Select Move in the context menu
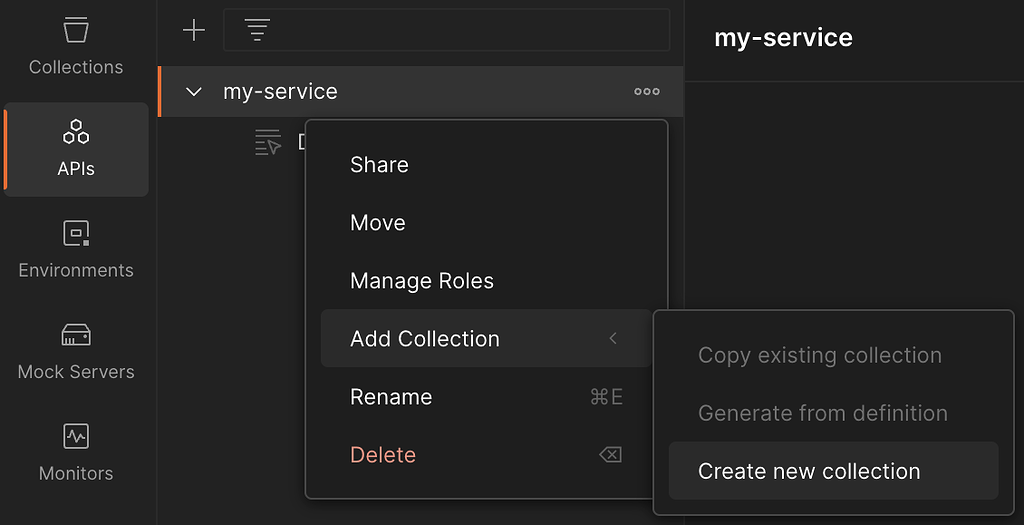Screen dimensions: 1024x525 pyautogui.click(x=378, y=223)
